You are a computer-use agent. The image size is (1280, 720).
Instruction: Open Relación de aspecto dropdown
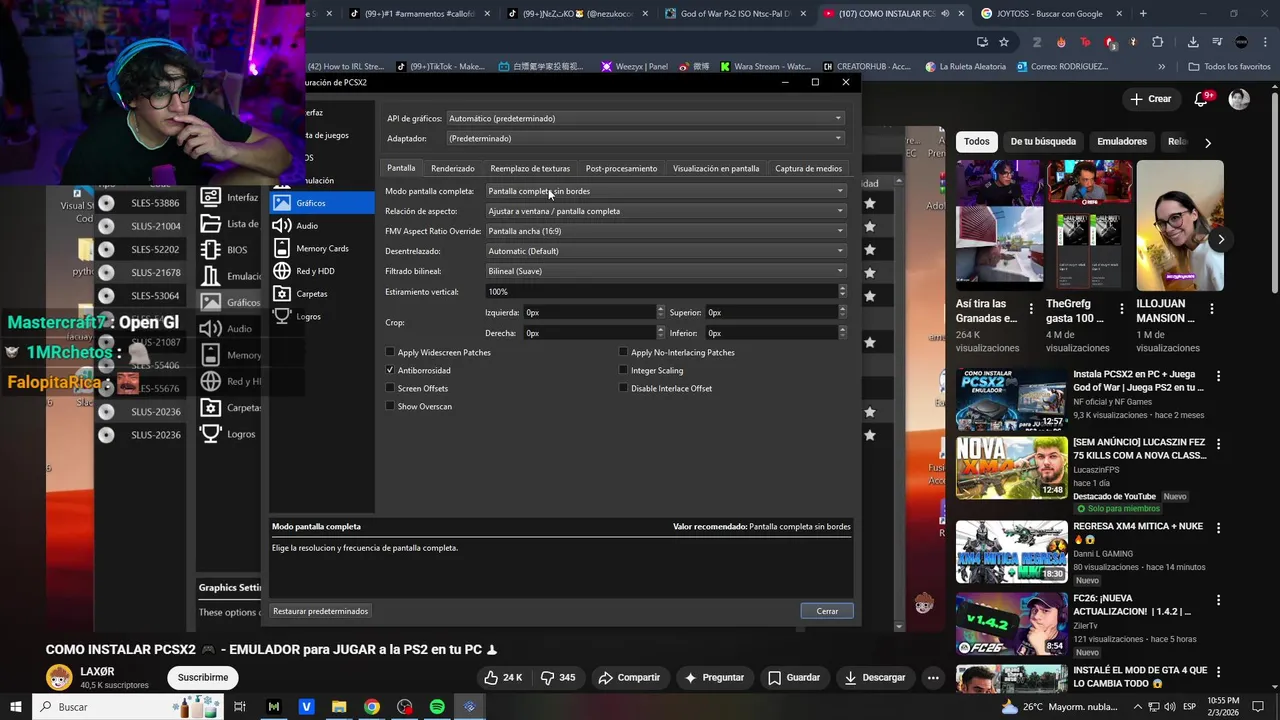[x=666, y=211]
